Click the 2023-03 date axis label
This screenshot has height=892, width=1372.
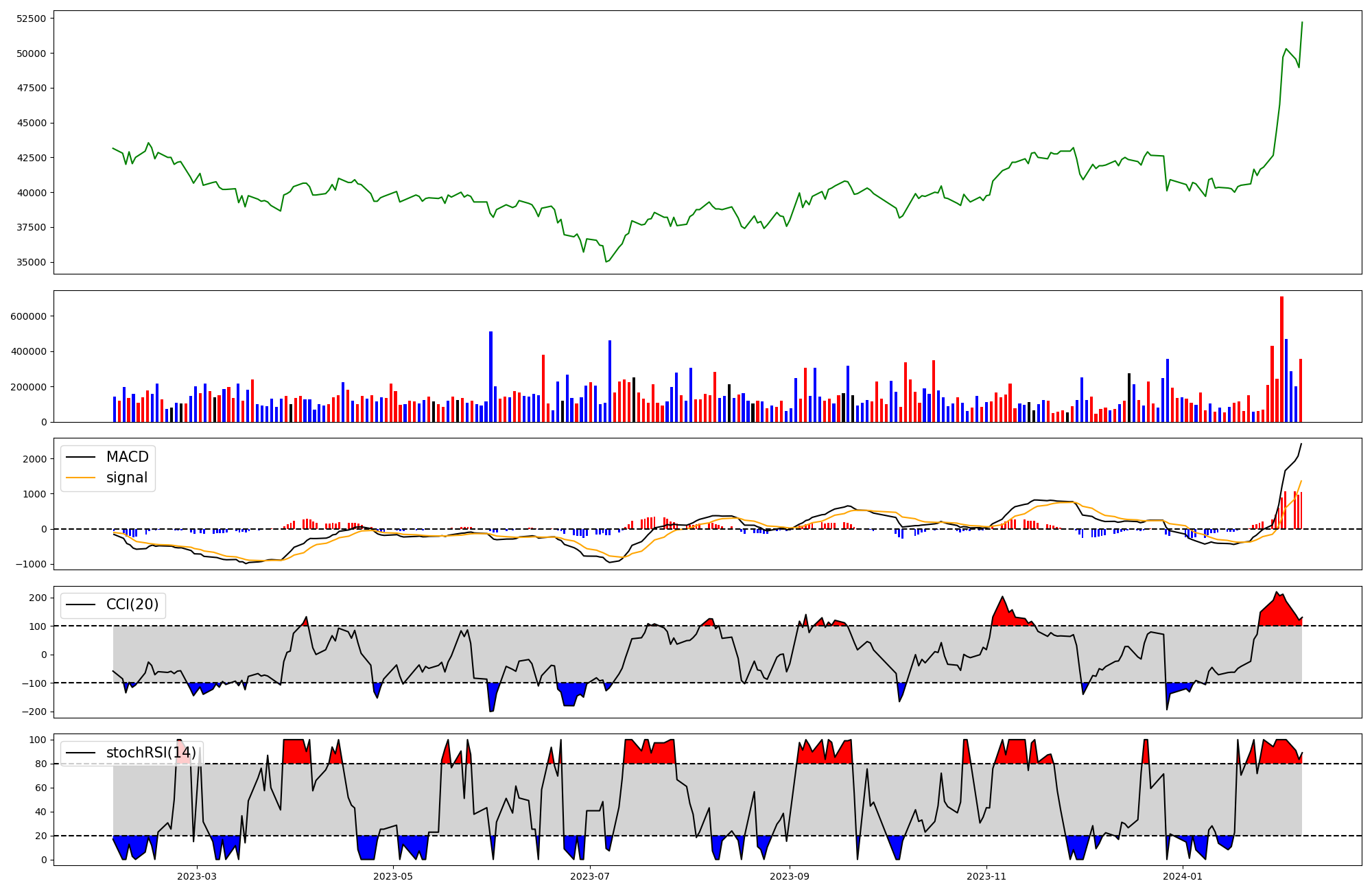197,876
